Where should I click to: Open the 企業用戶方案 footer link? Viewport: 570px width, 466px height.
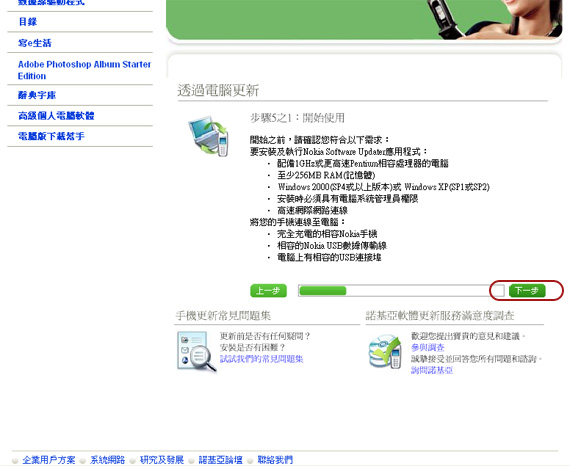pyautogui.click(x=49, y=460)
